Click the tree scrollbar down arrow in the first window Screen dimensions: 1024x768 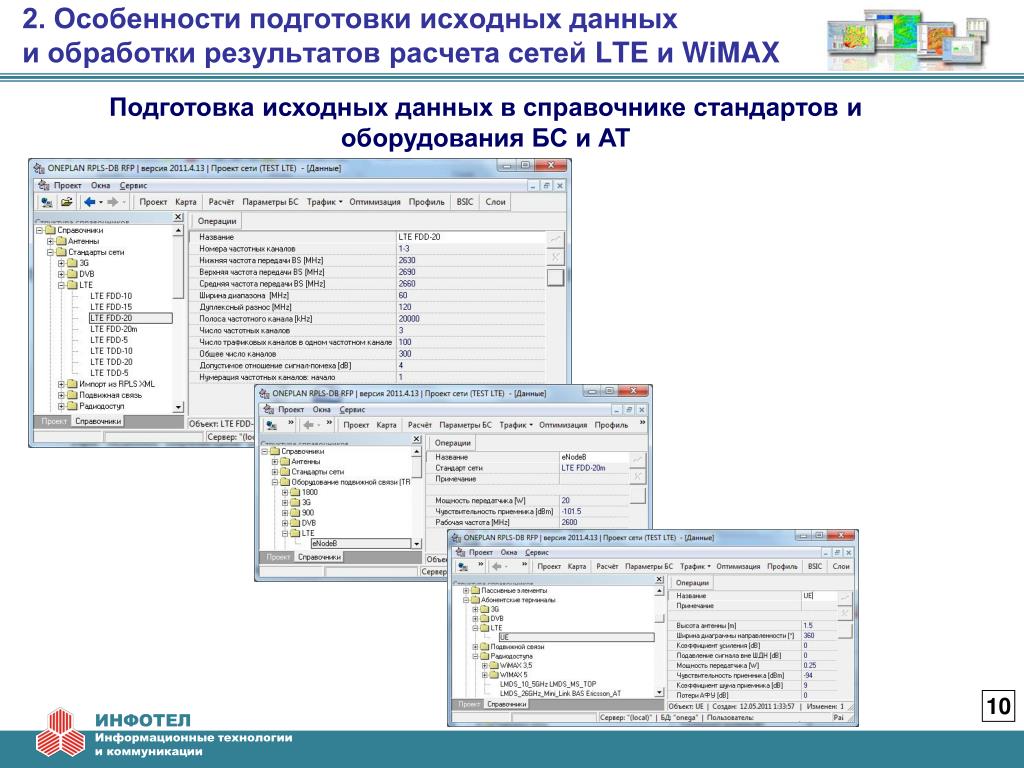pyautogui.click(x=178, y=408)
